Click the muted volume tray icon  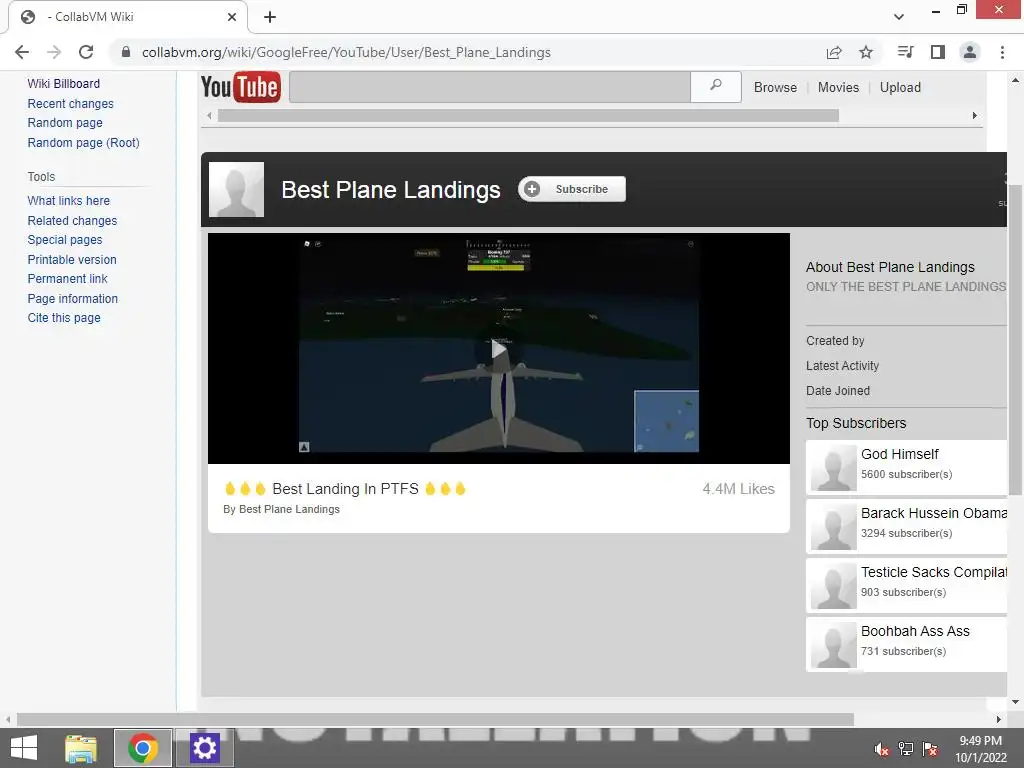tap(882, 749)
